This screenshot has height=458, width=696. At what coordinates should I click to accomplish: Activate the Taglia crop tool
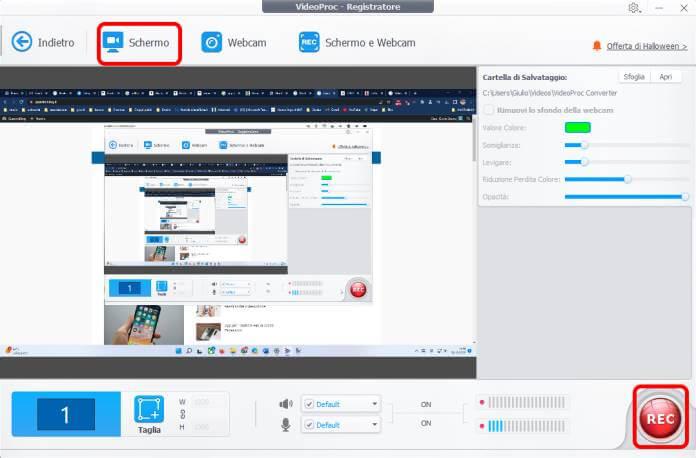[x=149, y=415]
